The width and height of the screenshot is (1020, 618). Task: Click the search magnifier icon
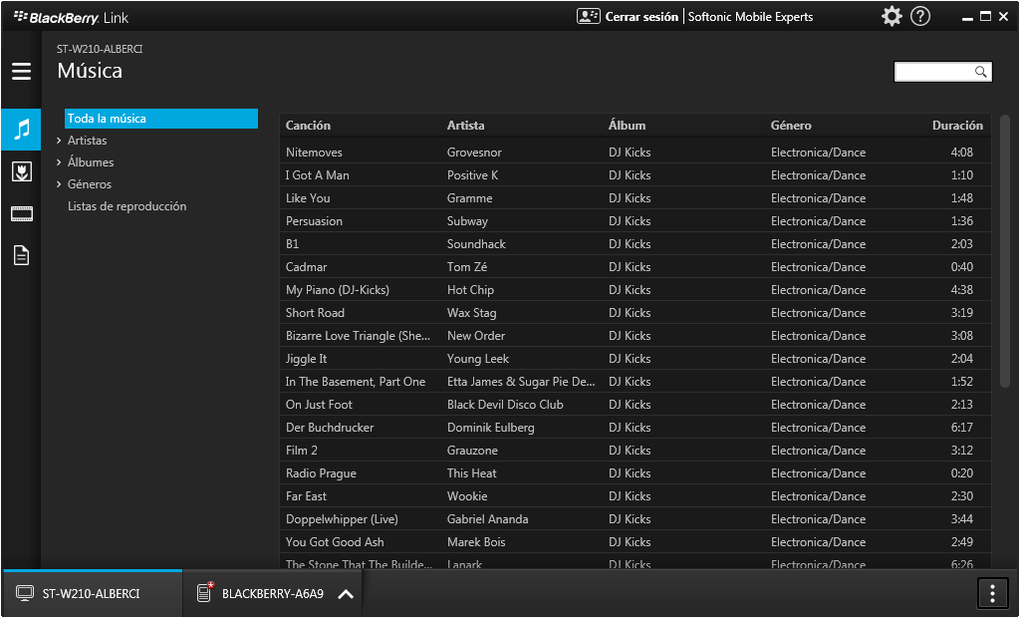click(x=980, y=72)
